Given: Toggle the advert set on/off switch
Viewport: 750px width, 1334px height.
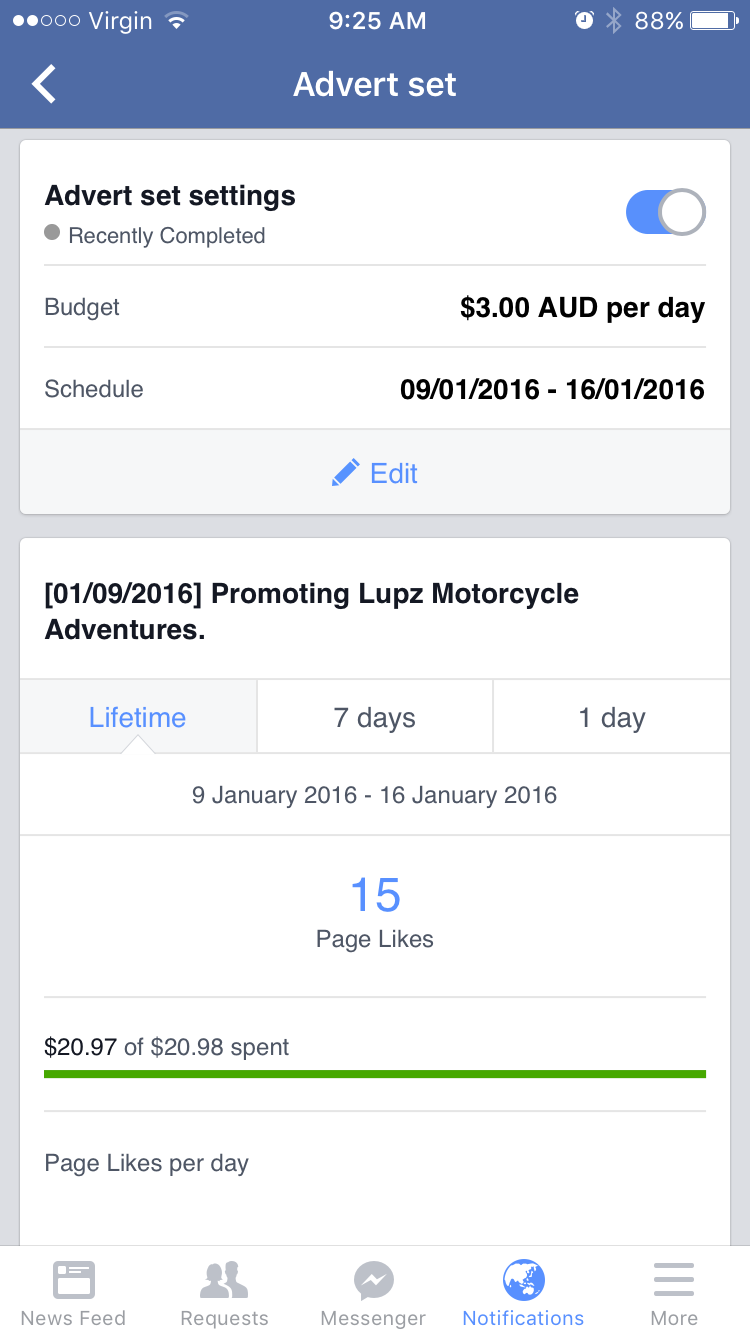Looking at the screenshot, I should (x=666, y=212).
